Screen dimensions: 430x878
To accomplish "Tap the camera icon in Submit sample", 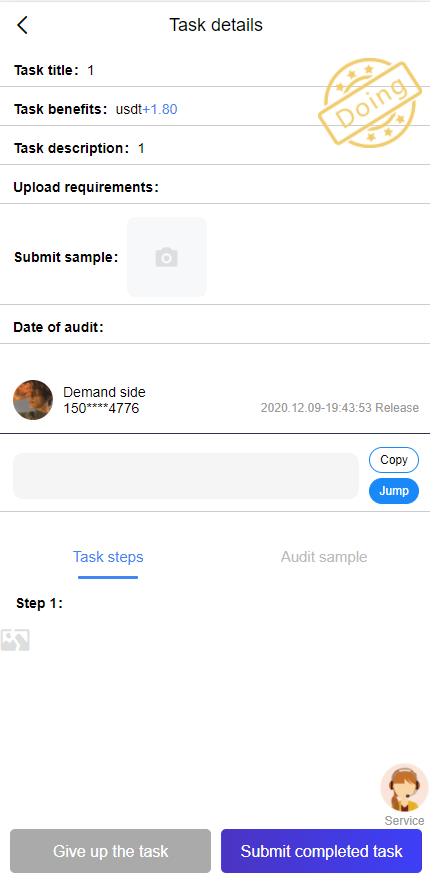I will pos(167,258).
